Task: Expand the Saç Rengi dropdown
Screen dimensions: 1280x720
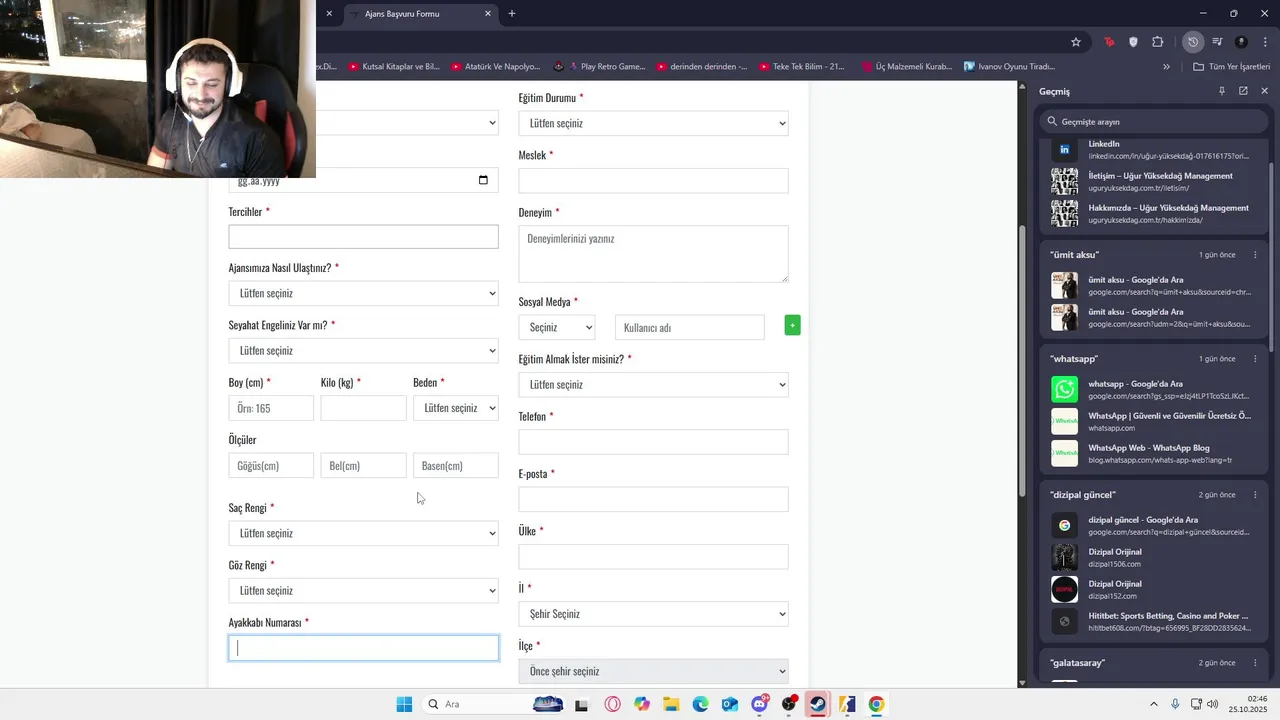Action: tap(363, 533)
